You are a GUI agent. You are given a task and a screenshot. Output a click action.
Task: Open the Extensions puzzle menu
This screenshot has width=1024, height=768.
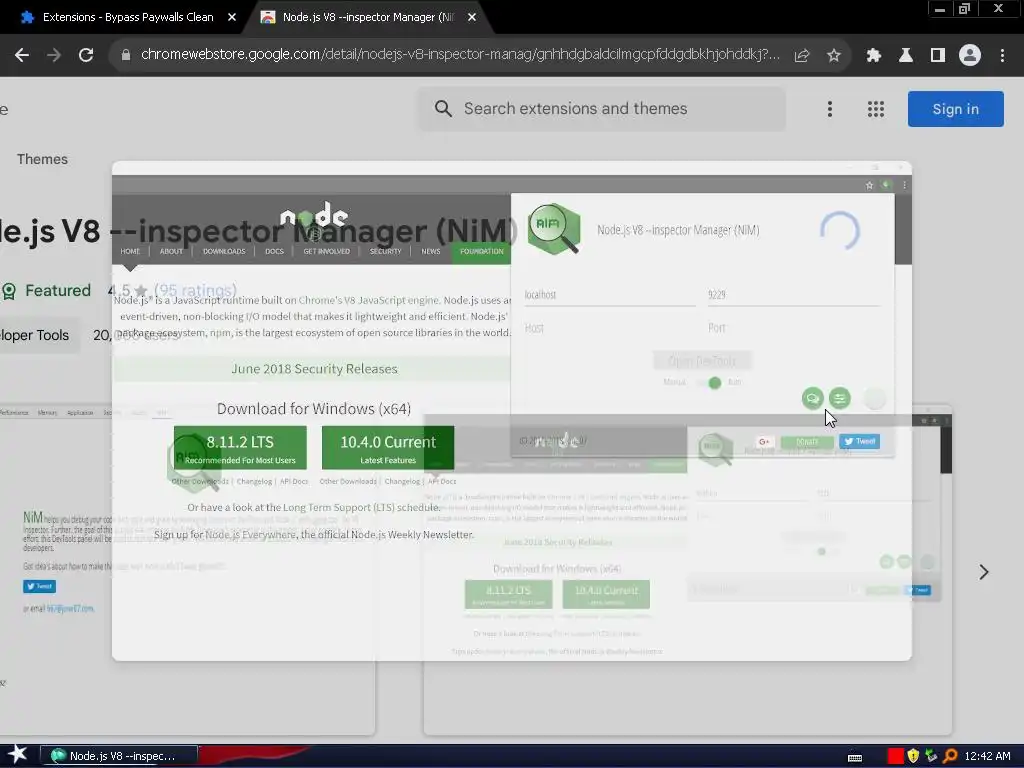click(874, 56)
